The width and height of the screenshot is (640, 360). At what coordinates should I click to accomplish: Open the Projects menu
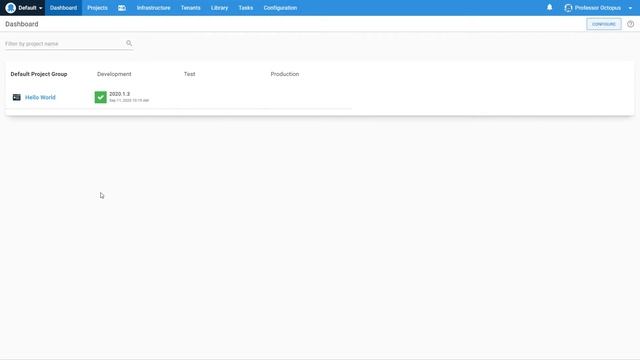point(97,8)
